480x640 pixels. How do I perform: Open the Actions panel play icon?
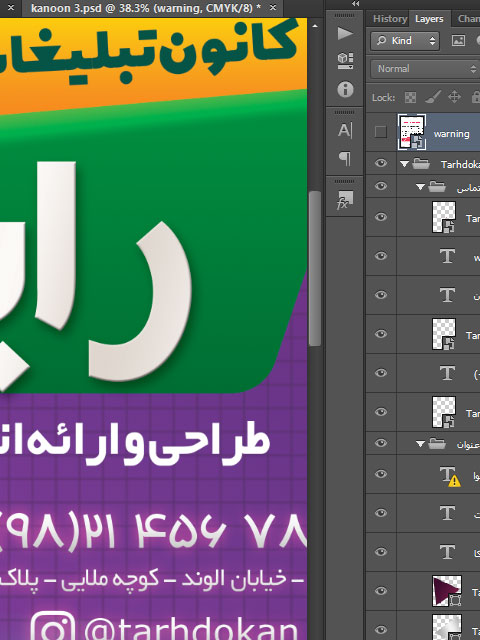(345, 33)
